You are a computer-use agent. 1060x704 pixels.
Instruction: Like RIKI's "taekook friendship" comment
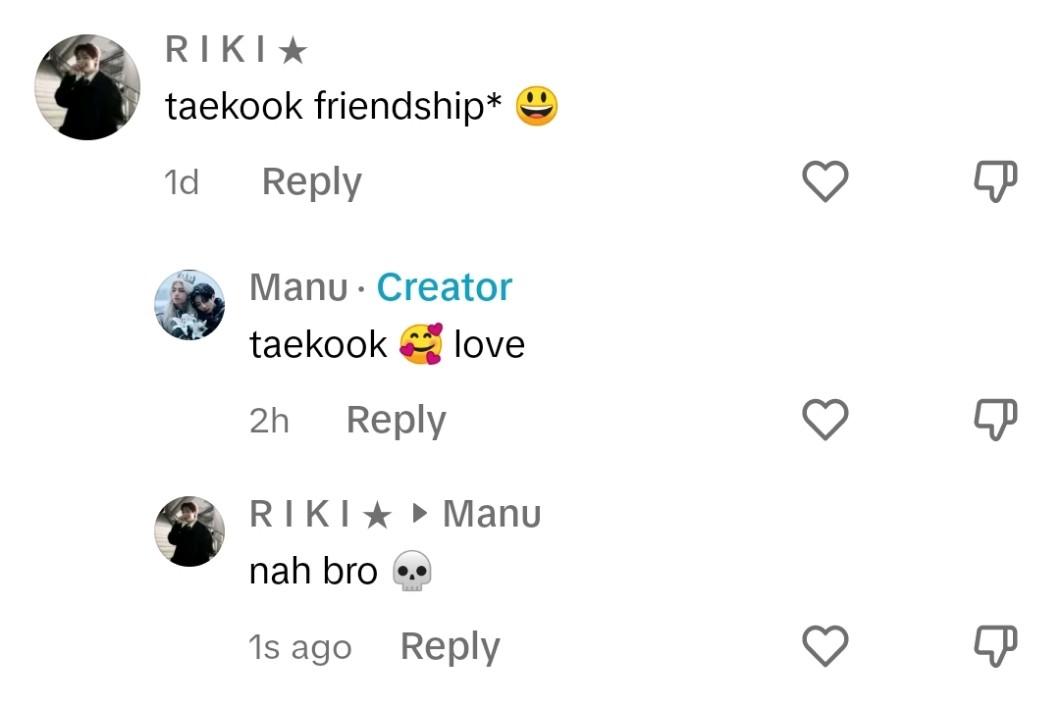pos(826,182)
